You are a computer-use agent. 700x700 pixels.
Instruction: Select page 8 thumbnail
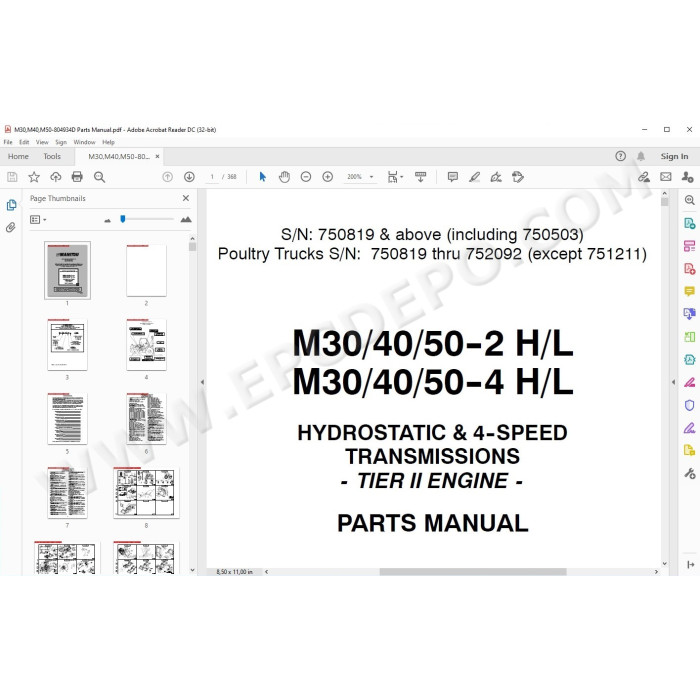tap(146, 492)
